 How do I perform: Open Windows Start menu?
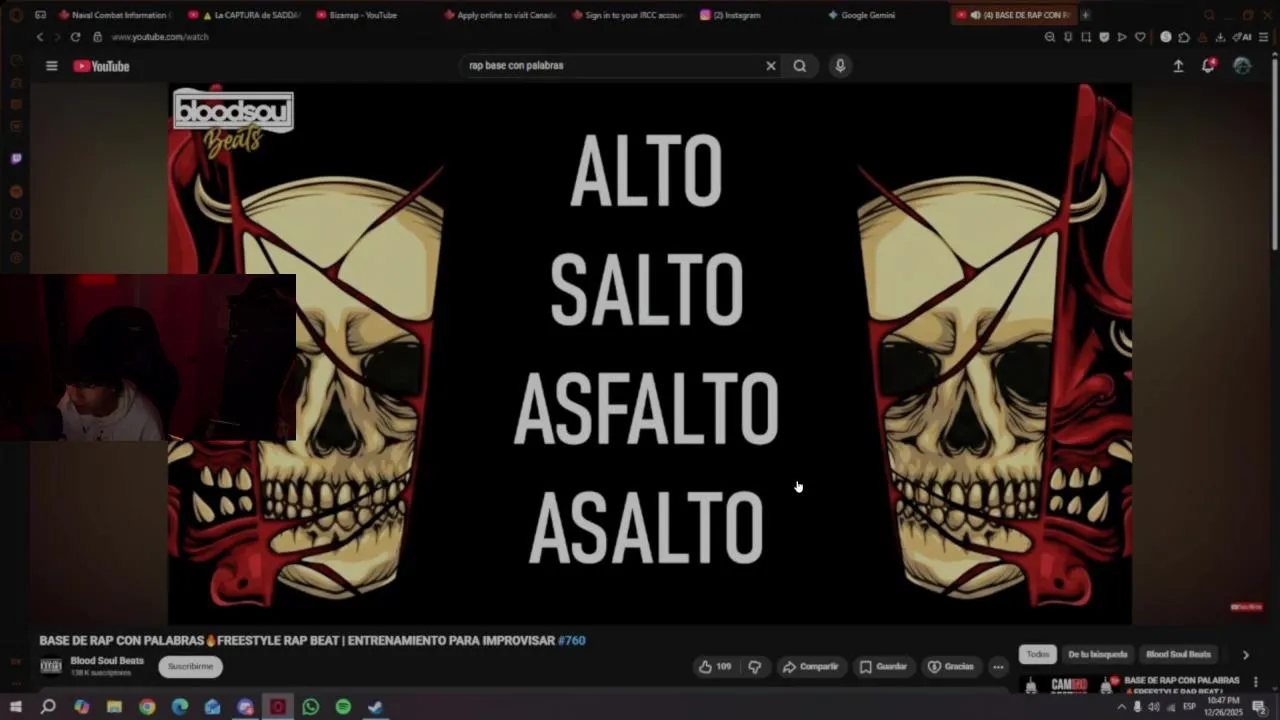[16, 707]
